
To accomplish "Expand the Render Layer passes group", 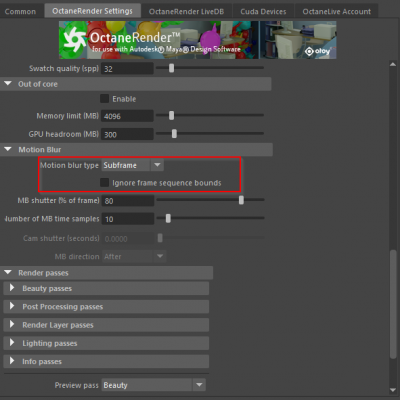I will point(106,325).
